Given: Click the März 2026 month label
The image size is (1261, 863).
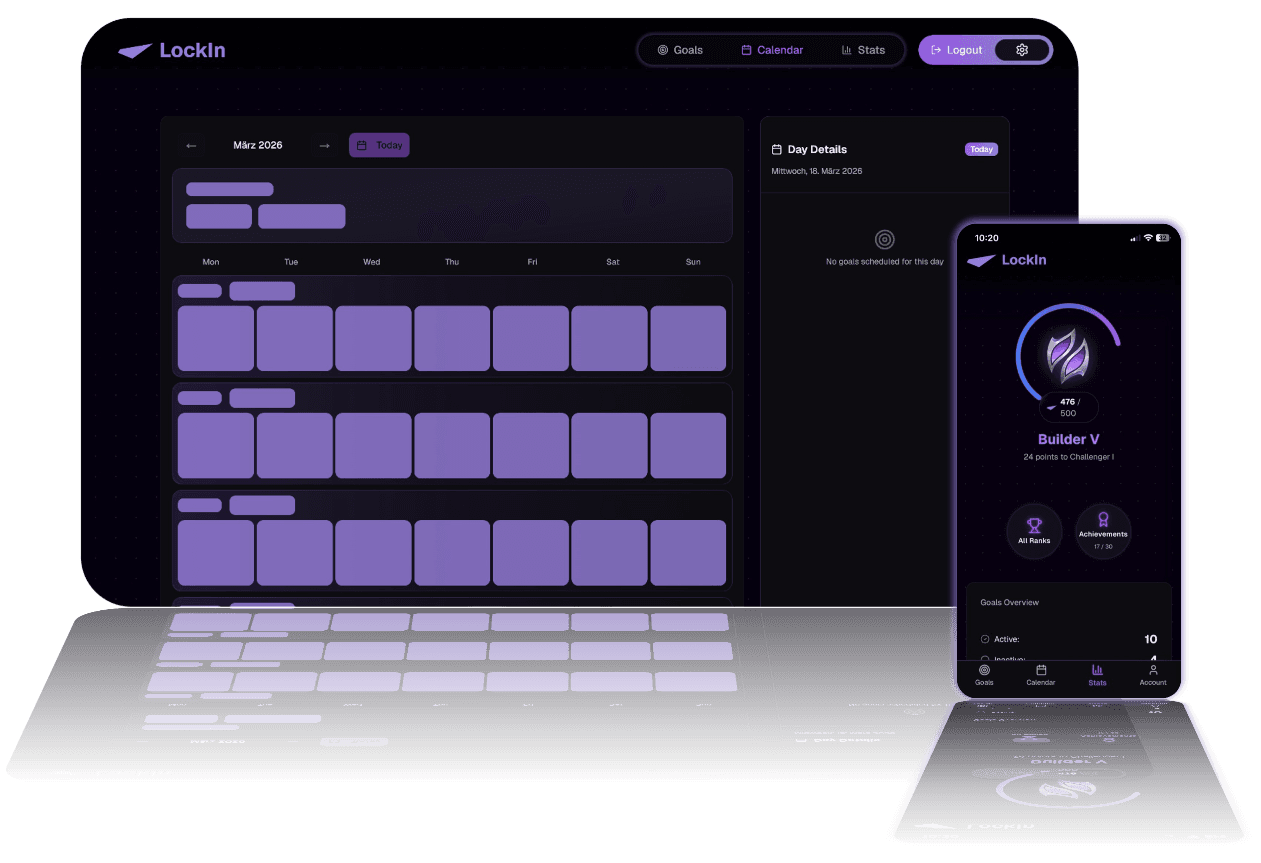Looking at the screenshot, I should (258, 146).
